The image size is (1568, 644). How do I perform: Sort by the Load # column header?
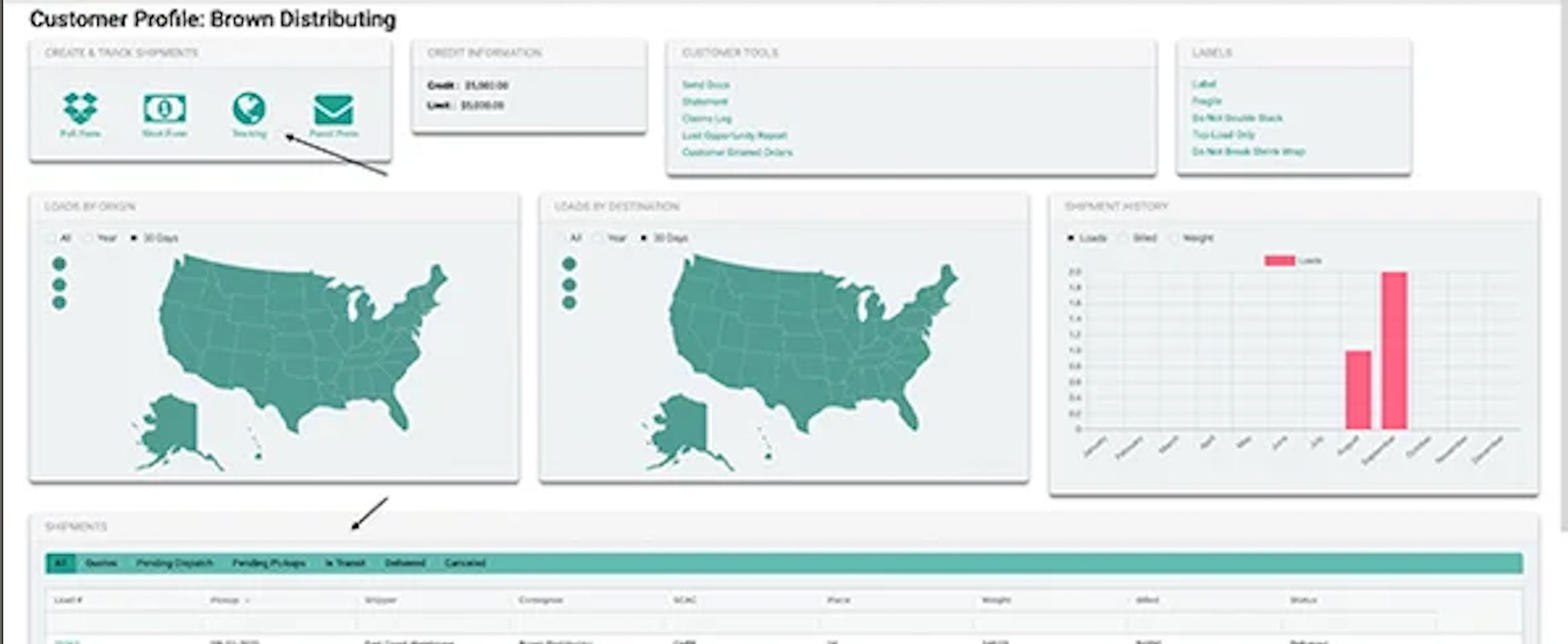pos(67,600)
